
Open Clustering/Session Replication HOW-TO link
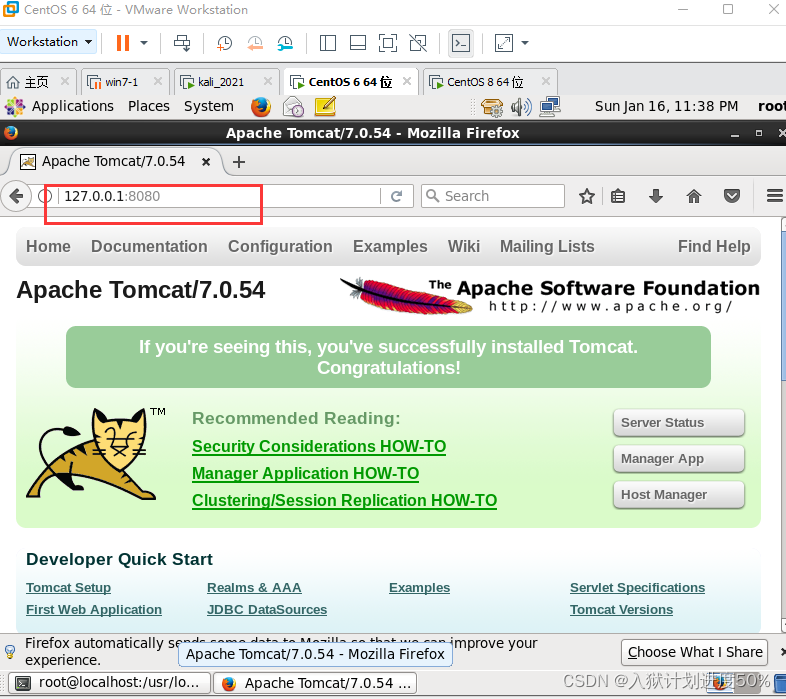point(344,500)
